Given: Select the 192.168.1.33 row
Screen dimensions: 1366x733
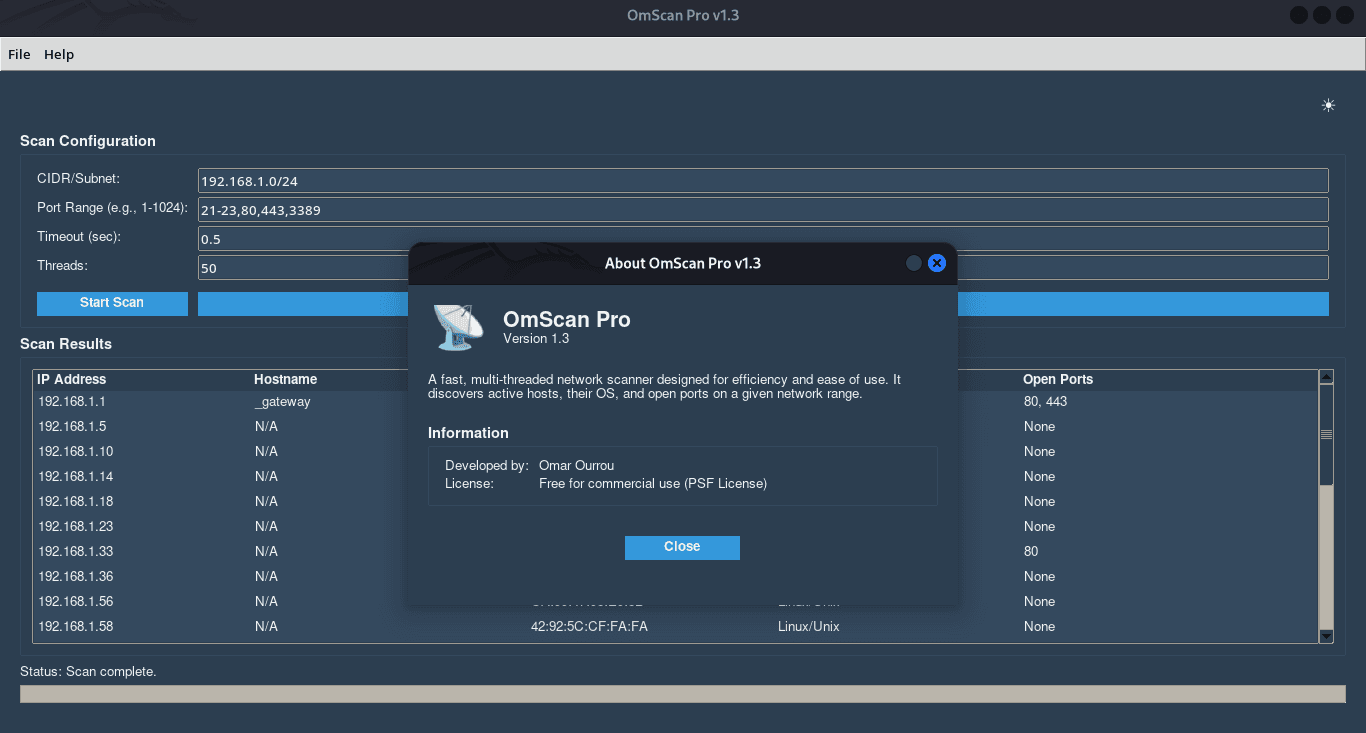Looking at the screenshot, I should tap(677, 552).
